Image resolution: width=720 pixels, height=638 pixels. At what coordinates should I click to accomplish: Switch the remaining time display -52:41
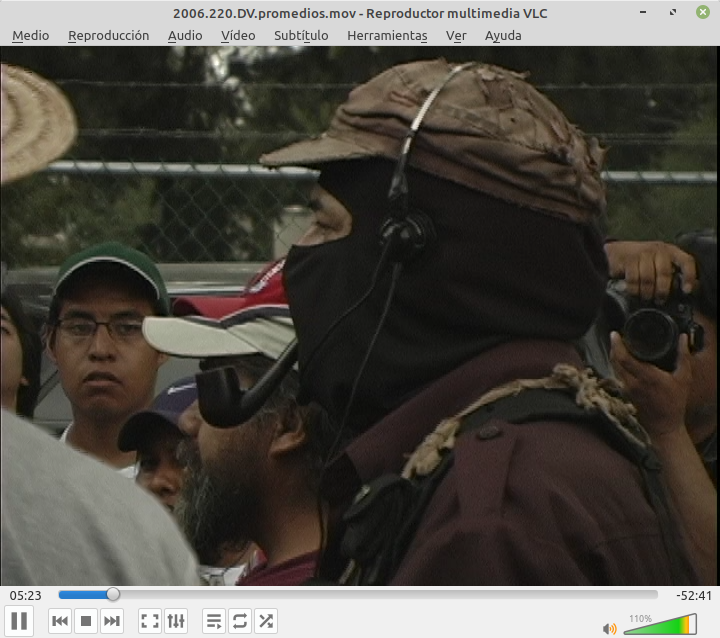pyautogui.click(x=693, y=595)
